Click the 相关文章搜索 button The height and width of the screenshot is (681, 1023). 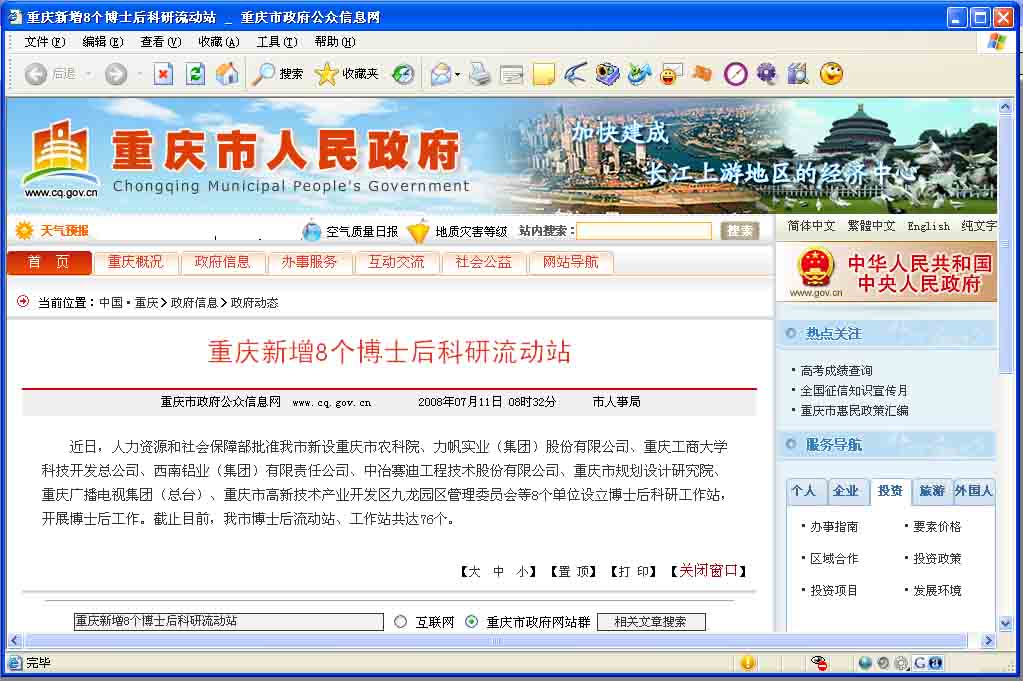pyautogui.click(x=650, y=622)
